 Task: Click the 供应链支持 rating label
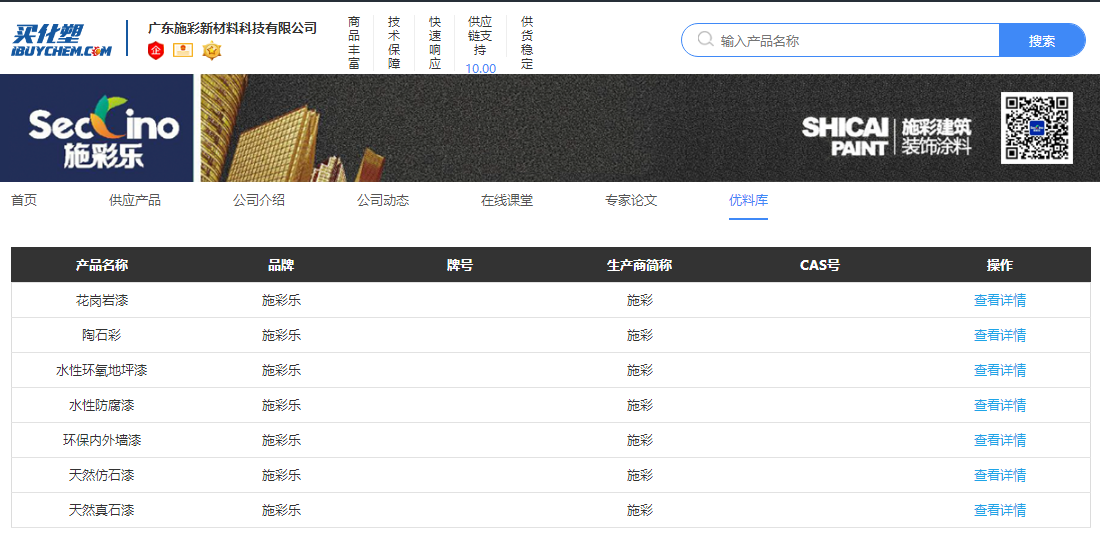pos(481,36)
